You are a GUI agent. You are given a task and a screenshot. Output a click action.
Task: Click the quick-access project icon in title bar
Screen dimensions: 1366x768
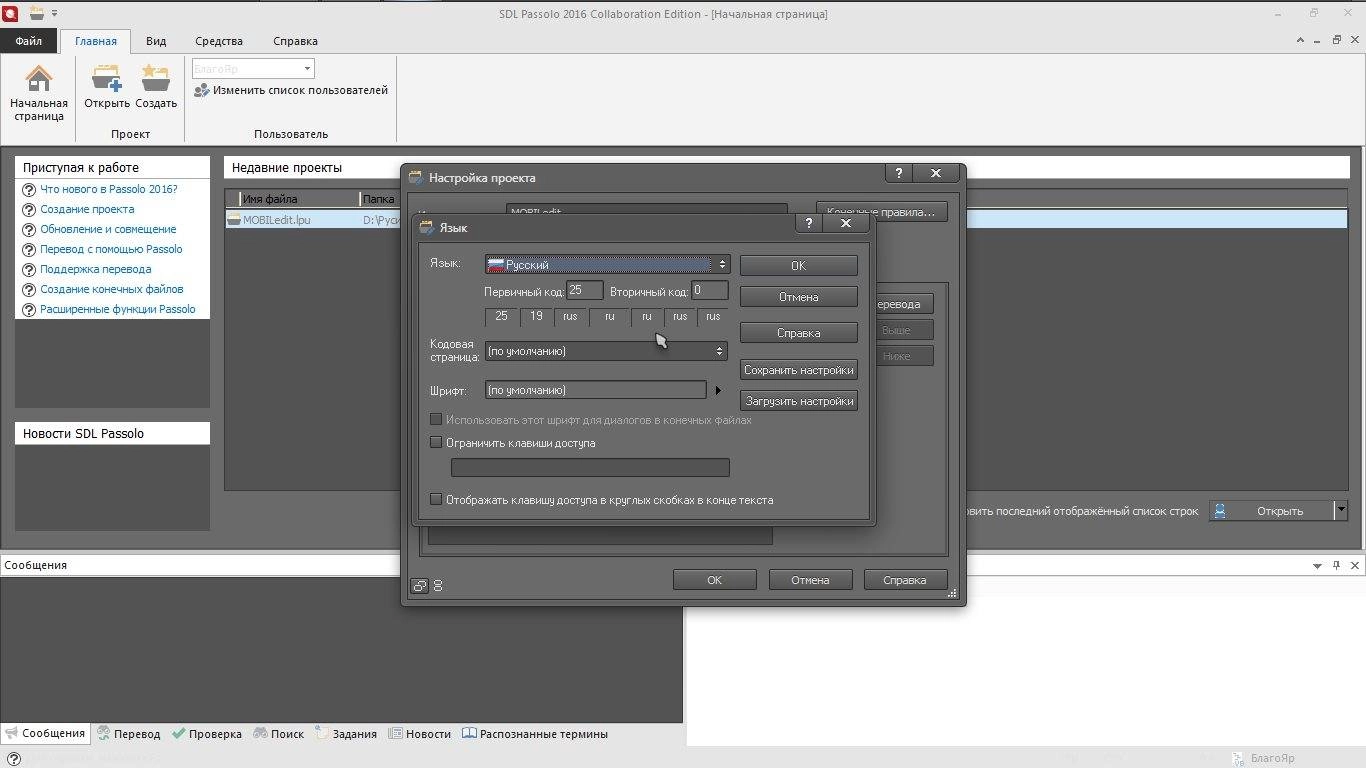coord(37,13)
